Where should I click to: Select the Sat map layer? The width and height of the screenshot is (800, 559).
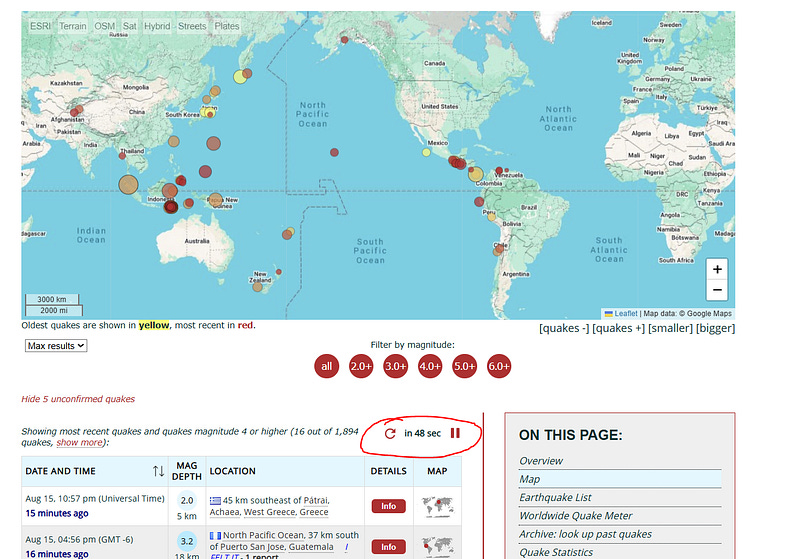click(130, 26)
